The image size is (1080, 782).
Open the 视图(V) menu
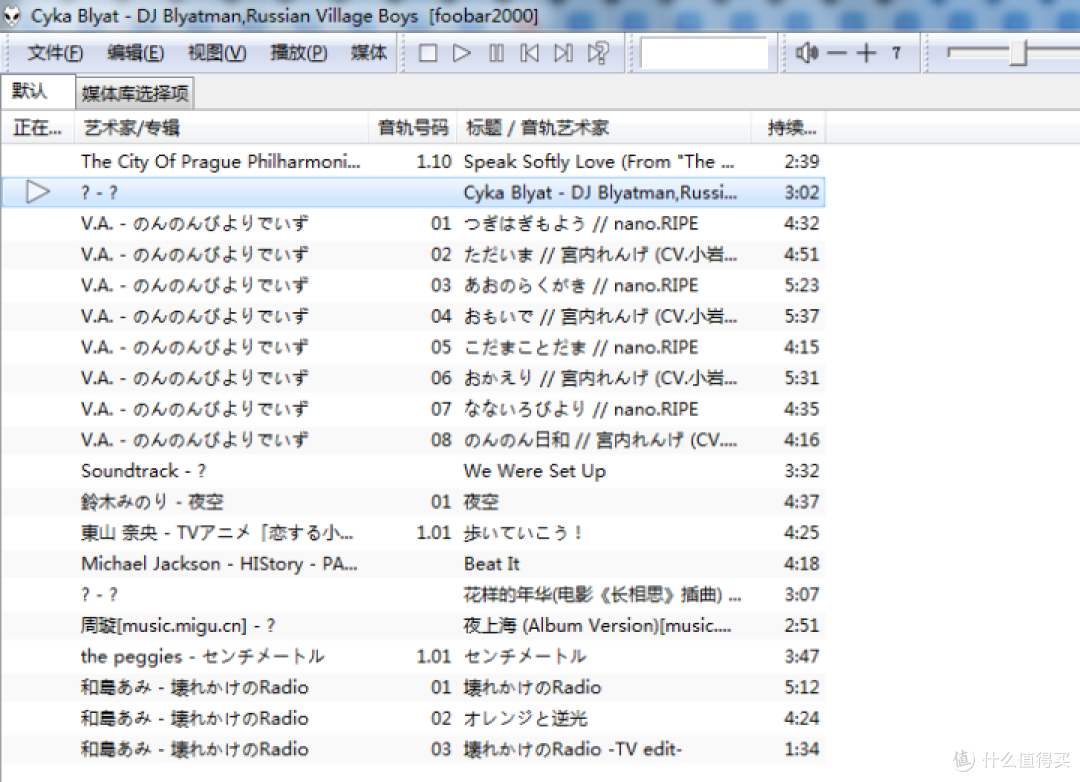tap(217, 52)
